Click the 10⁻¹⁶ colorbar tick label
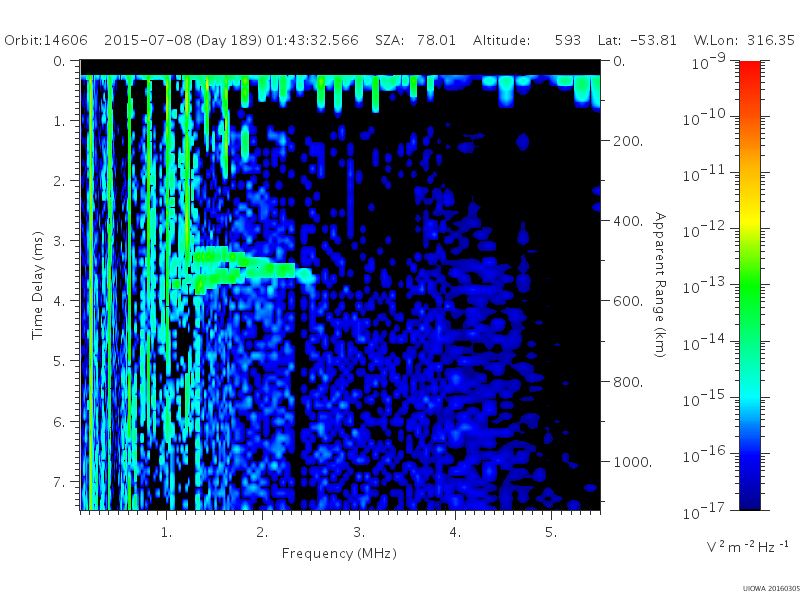800x600 pixels. pyautogui.click(x=704, y=455)
